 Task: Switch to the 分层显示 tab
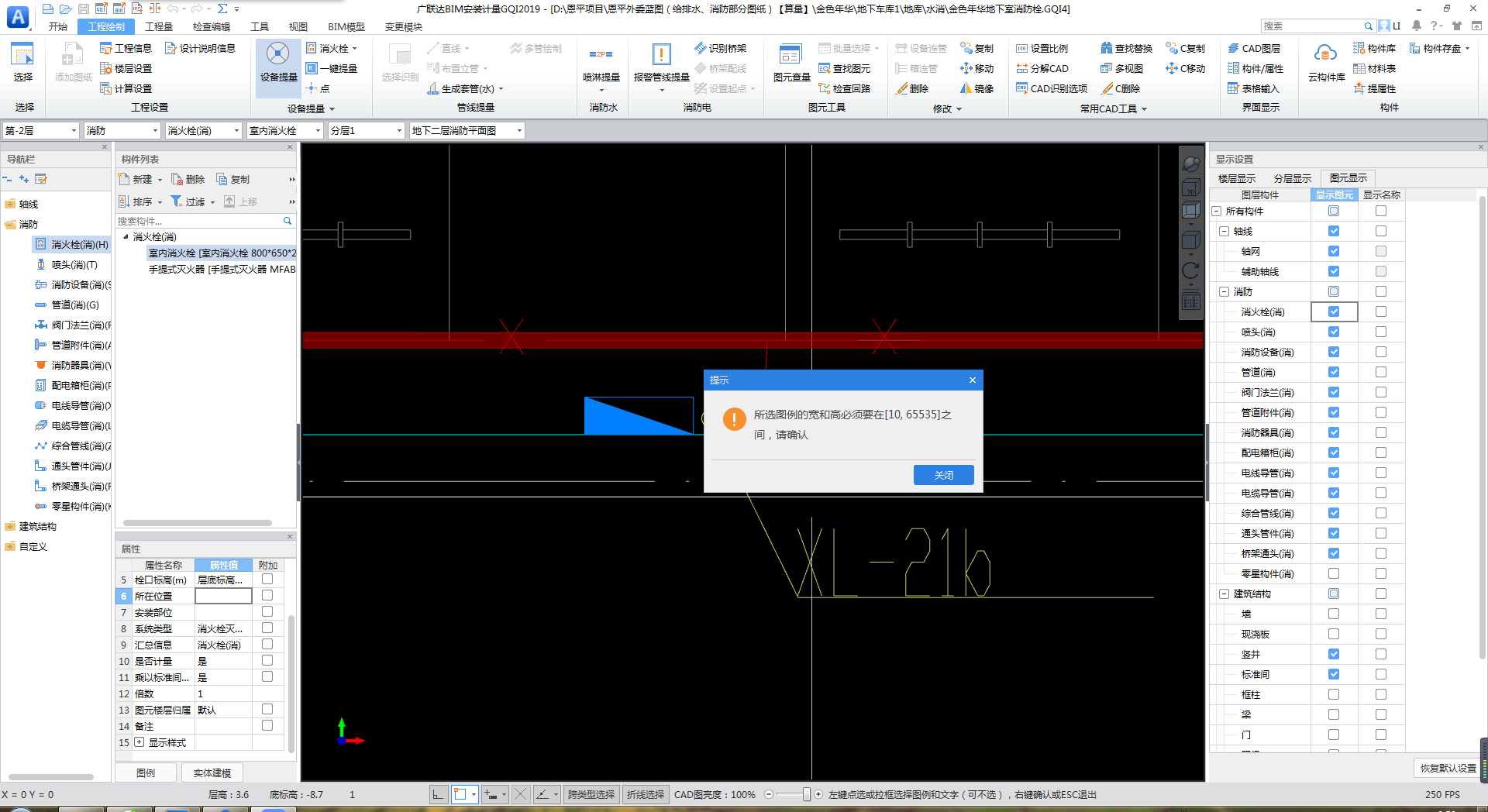(1293, 178)
